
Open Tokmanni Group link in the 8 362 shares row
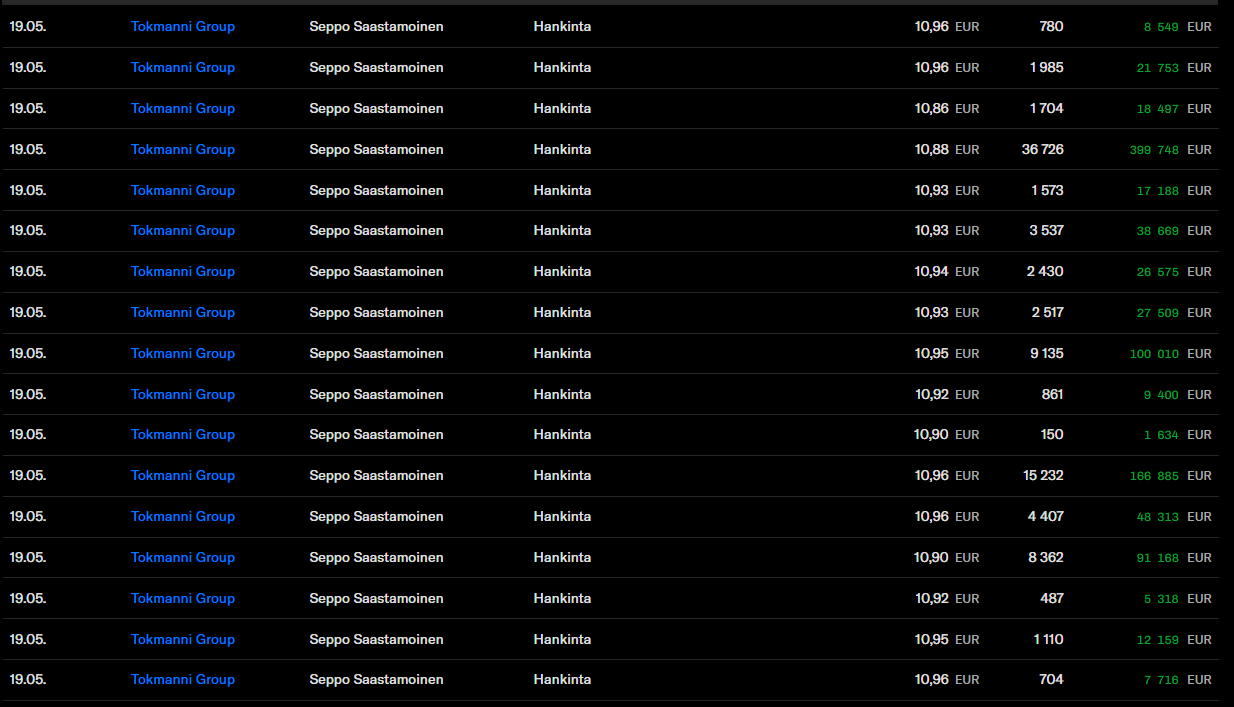pos(183,557)
